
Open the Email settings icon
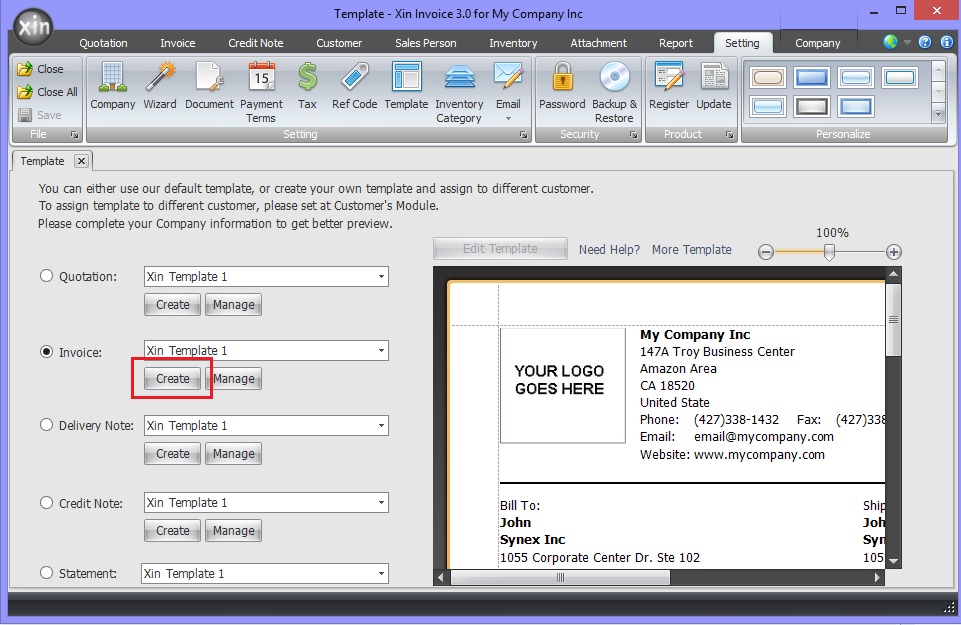(x=508, y=91)
